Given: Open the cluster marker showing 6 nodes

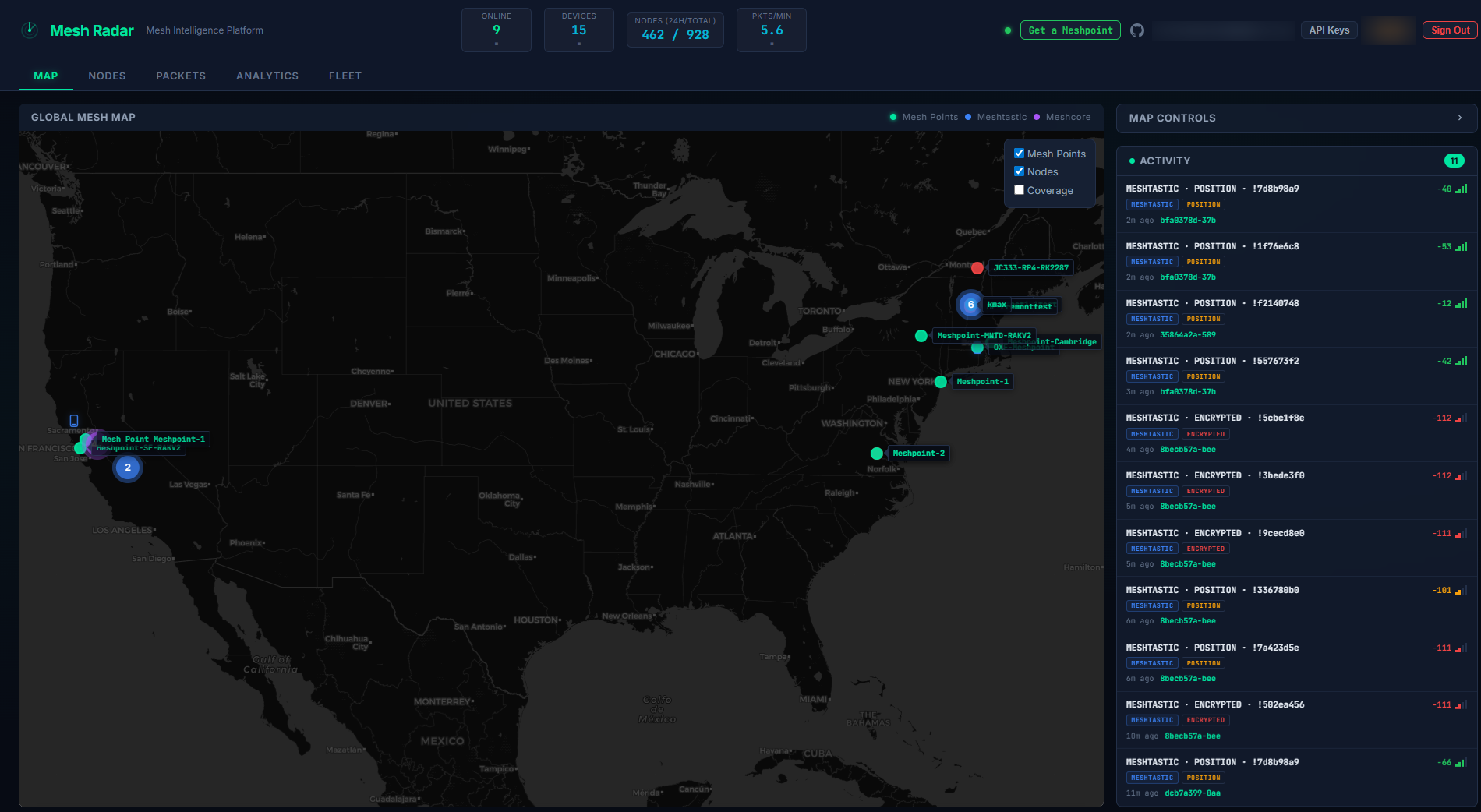Looking at the screenshot, I should coord(970,305).
